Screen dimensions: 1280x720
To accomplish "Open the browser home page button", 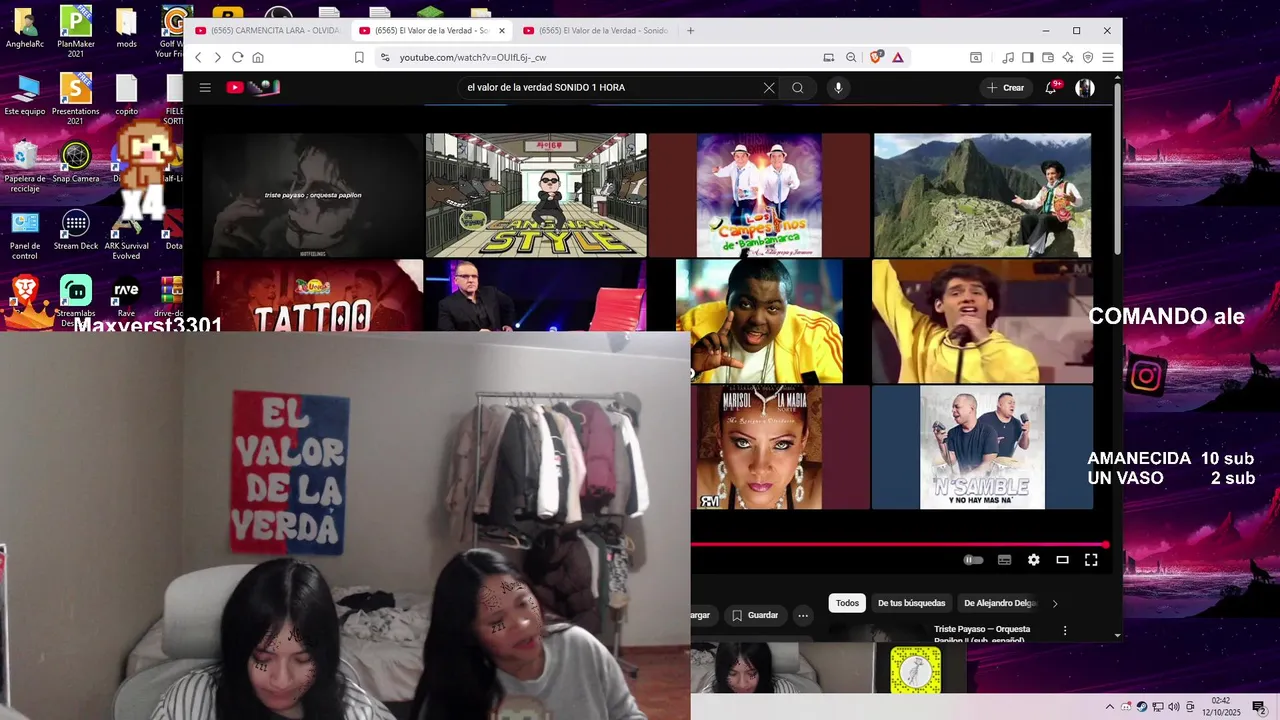I will 258,58.
